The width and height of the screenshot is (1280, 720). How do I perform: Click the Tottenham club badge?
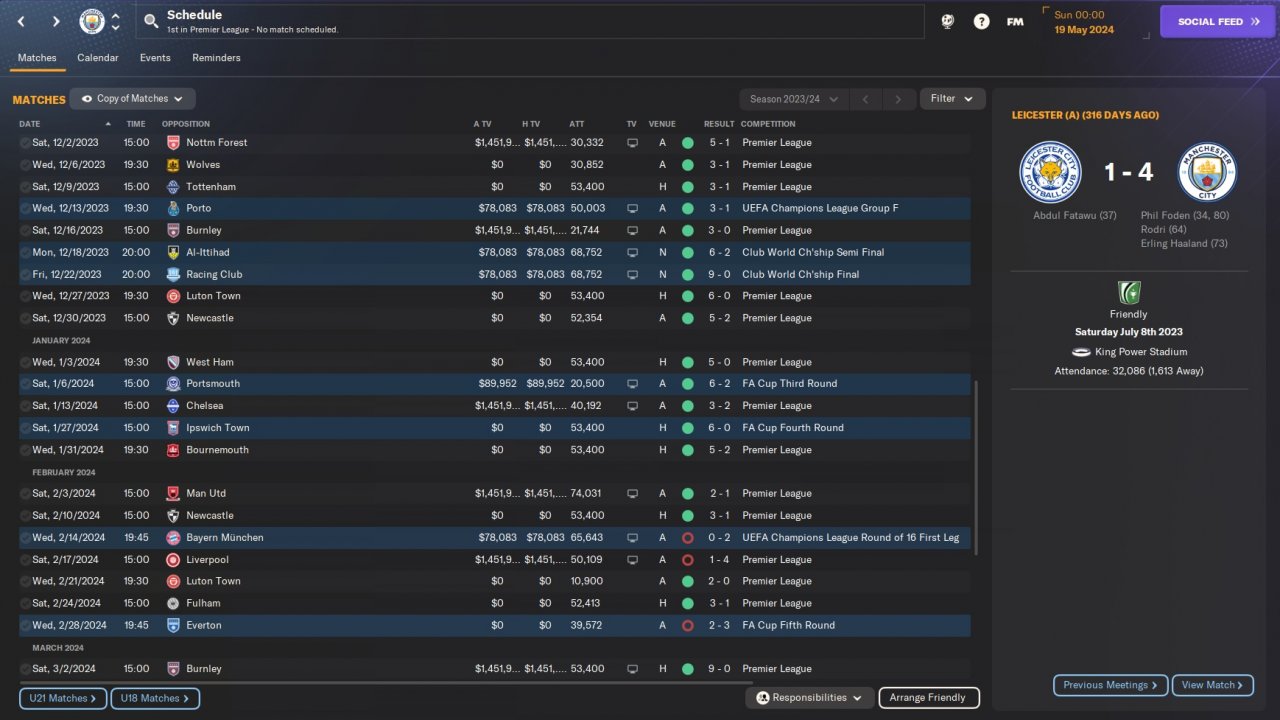coord(173,187)
